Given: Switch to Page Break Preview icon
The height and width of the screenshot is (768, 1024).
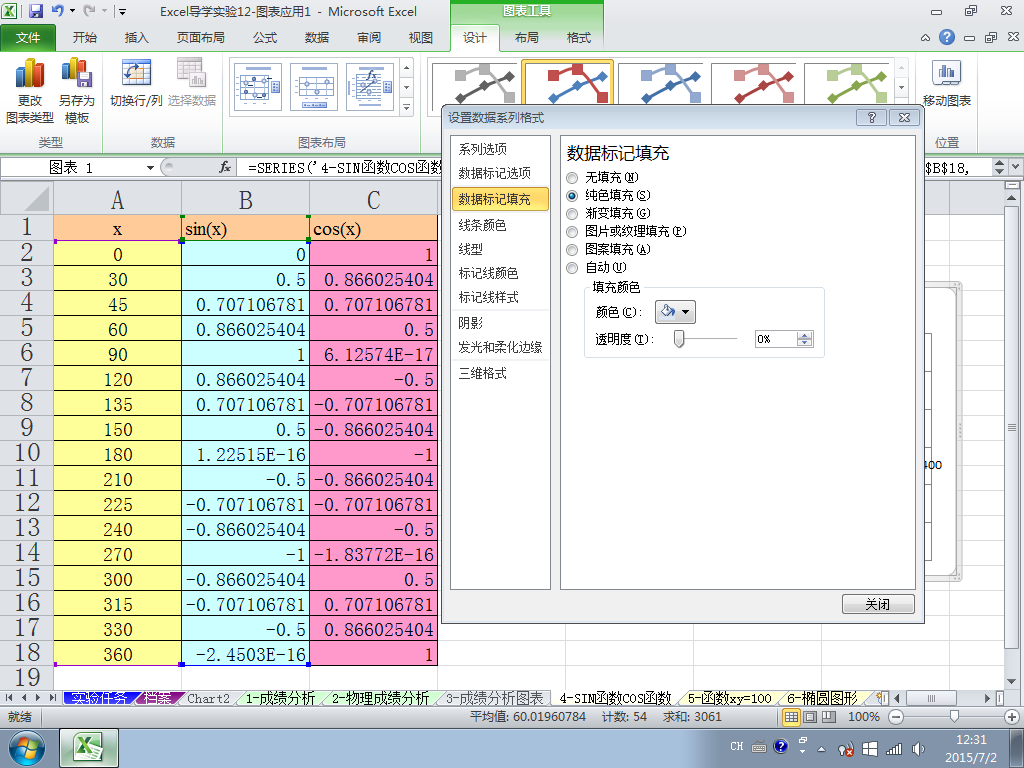Looking at the screenshot, I should click(x=829, y=717).
